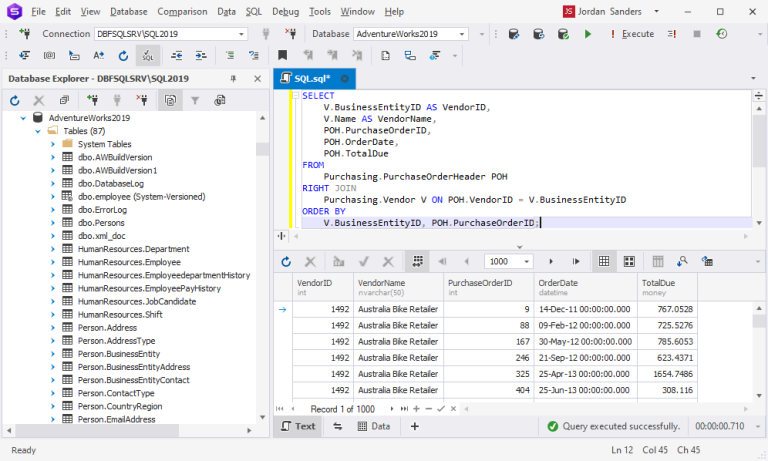Refresh the Database Explorer tree
The width and height of the screenshot is (768, 461).
[x=15, y=100]
